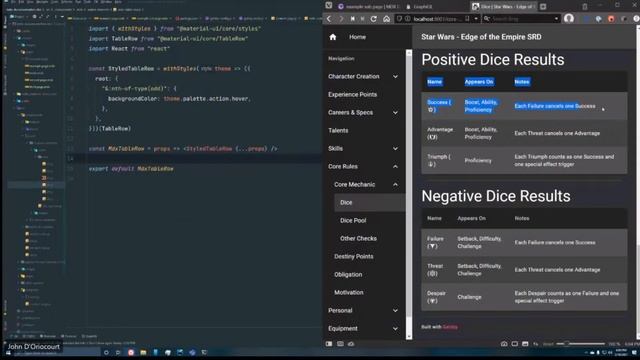Bookmark the current page
This screenshot has width=640, height=360.
(467, 19)
